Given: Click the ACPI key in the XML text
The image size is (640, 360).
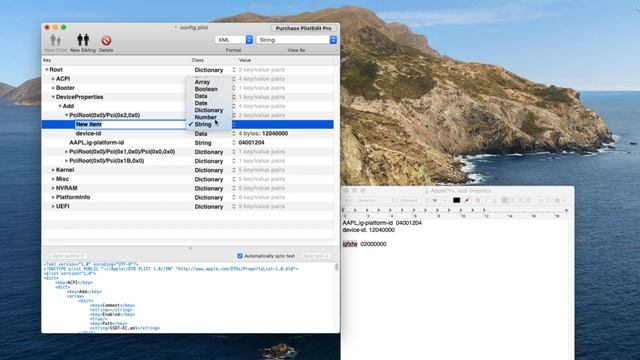Looking at the screenshot, I should (72, 282).
